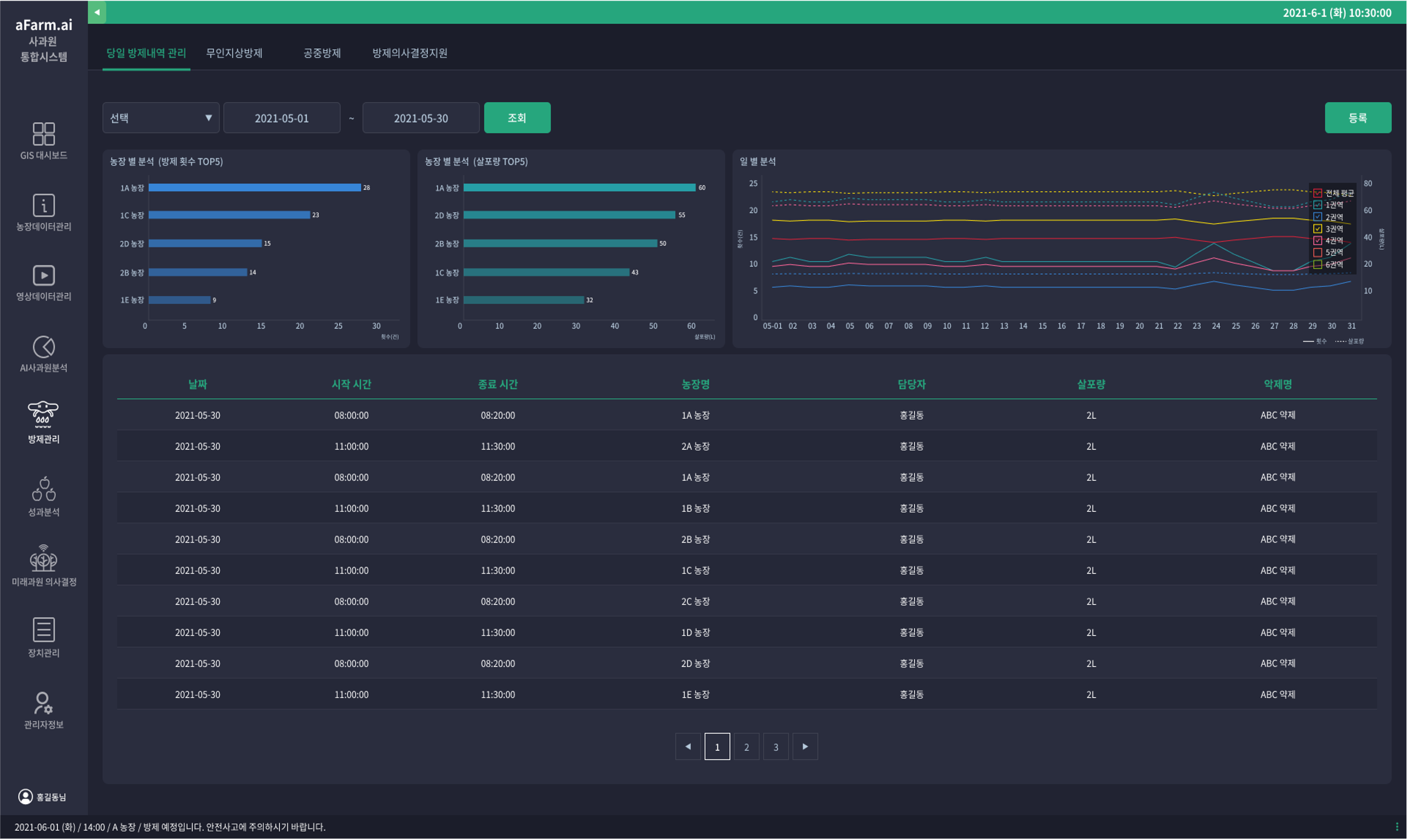Screen dimensions: 1408x840
Task: Open 농장데이터관리 info icon
Action: click(x=44, y=205)
